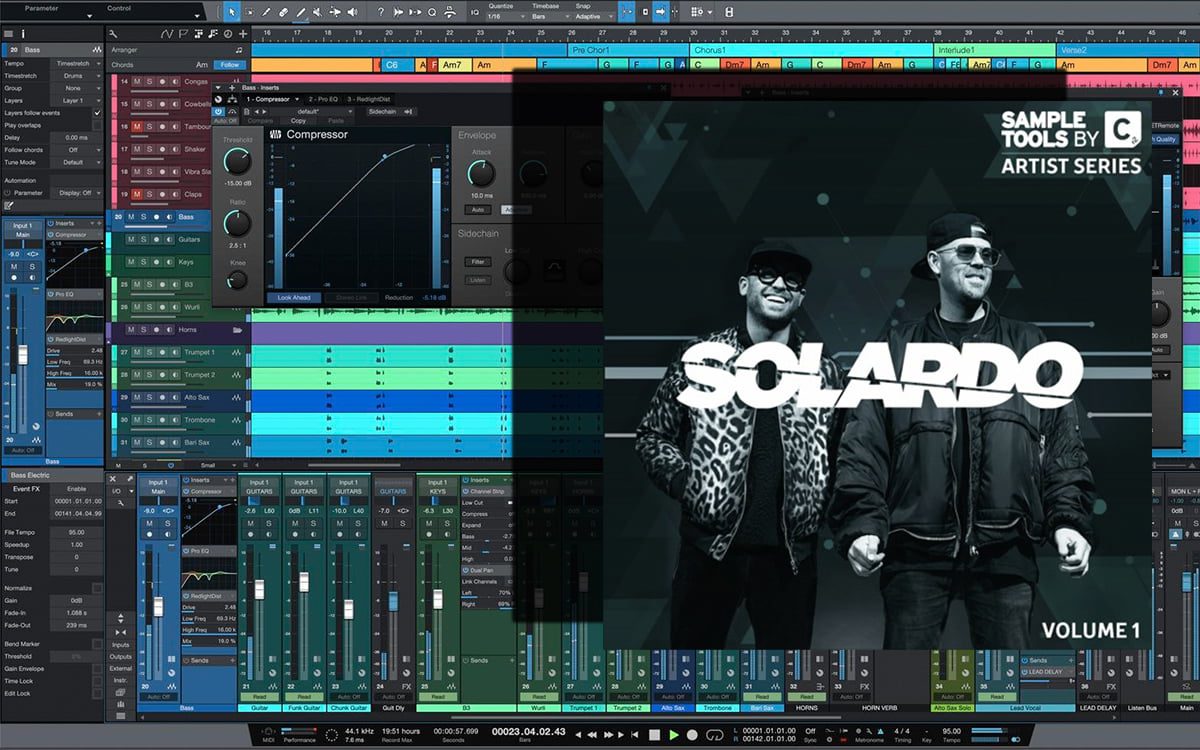The width and height of the screenshot is (1200, 750).
Task: Unmute the Tambourine track
Action: (x=137, y=126)
